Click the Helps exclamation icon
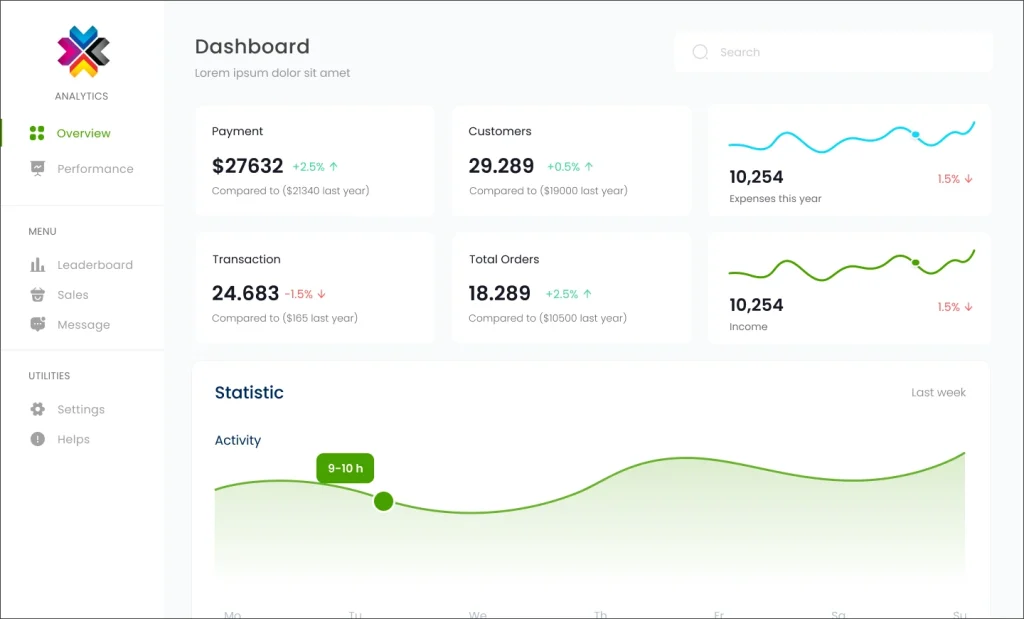Viewport: 1024px width, 619px height. point(38,439)
